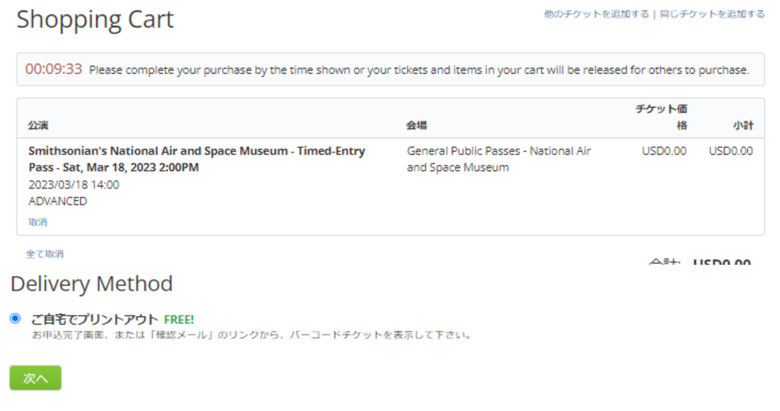This screenshot has width=780, height=411.
Task: Click the 他のチケットを追加する link
Action: coord(596,15)
